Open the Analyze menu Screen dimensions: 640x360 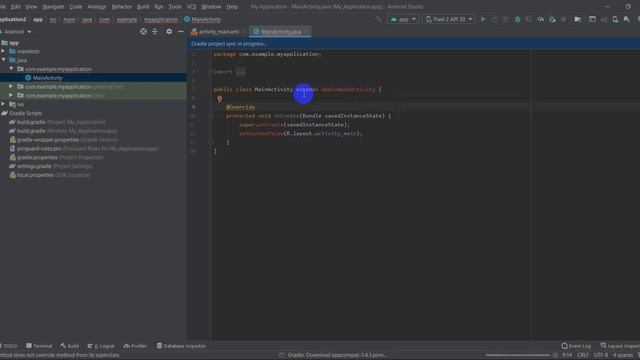[97, 7]
